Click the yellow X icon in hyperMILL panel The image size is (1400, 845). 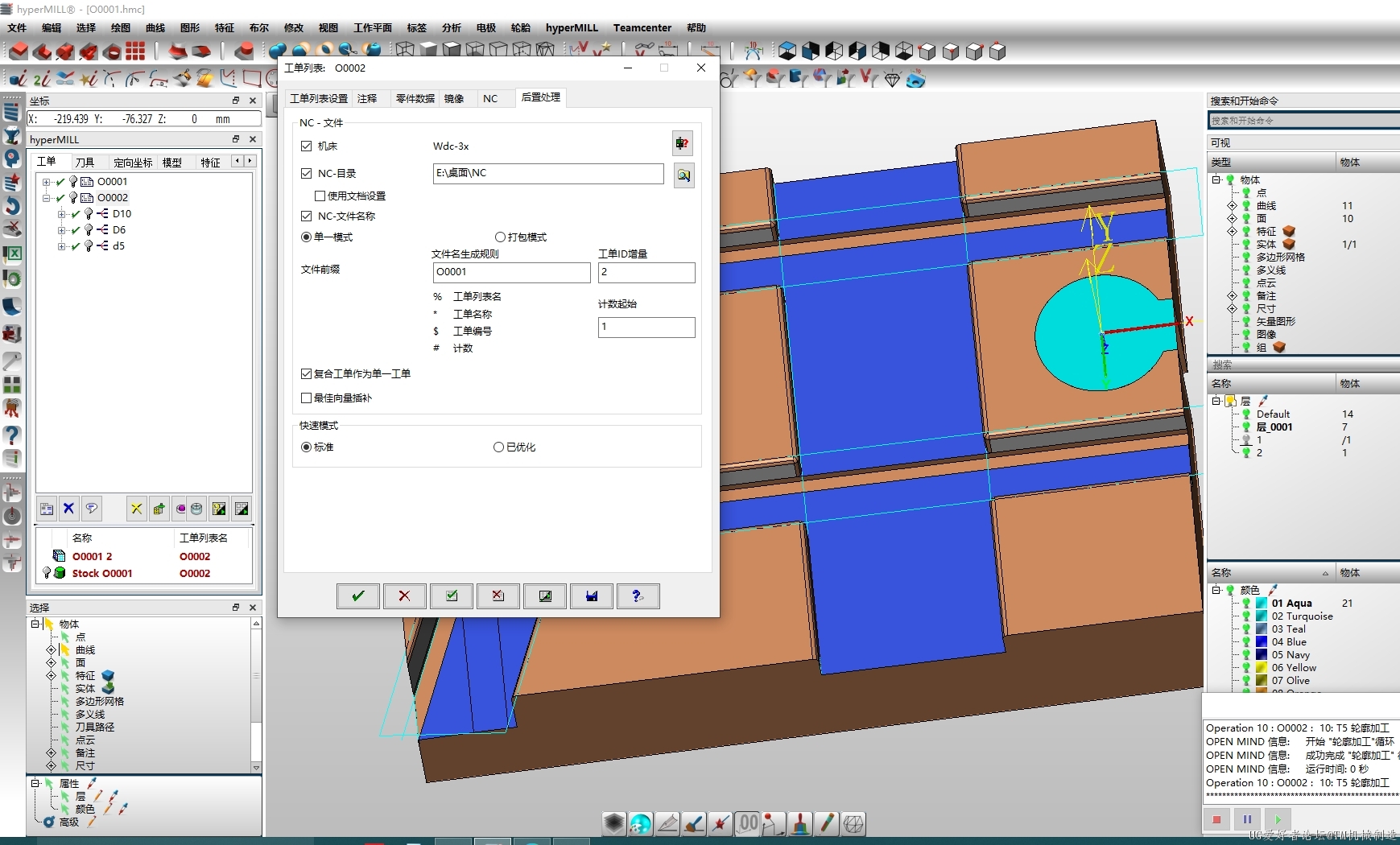[x=136, y=509]
